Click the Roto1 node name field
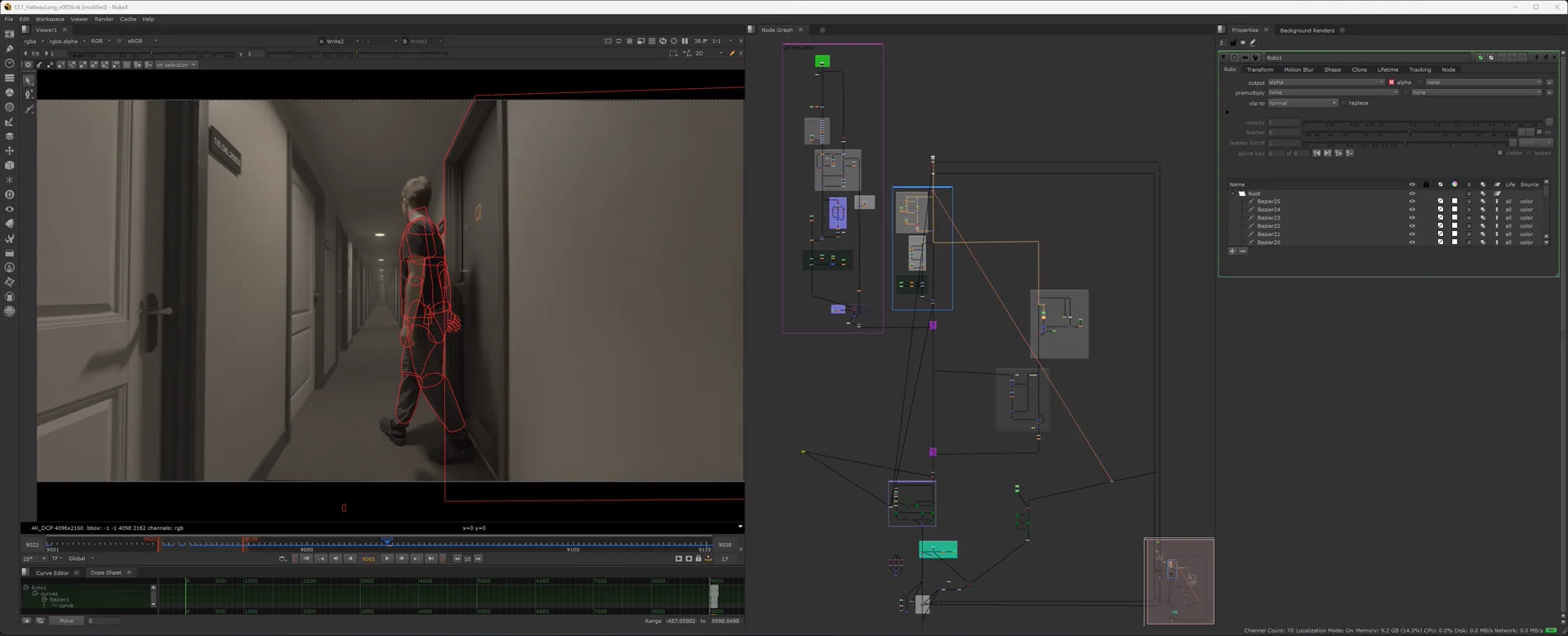The height and width of the screenshot is (636, 1568). coord(1370,58)
